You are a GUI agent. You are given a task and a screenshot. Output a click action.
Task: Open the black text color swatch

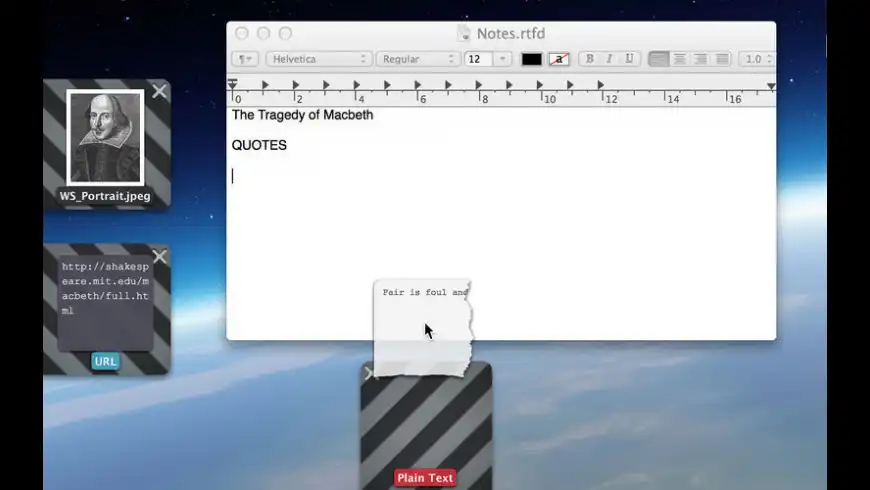click(532, 59)
